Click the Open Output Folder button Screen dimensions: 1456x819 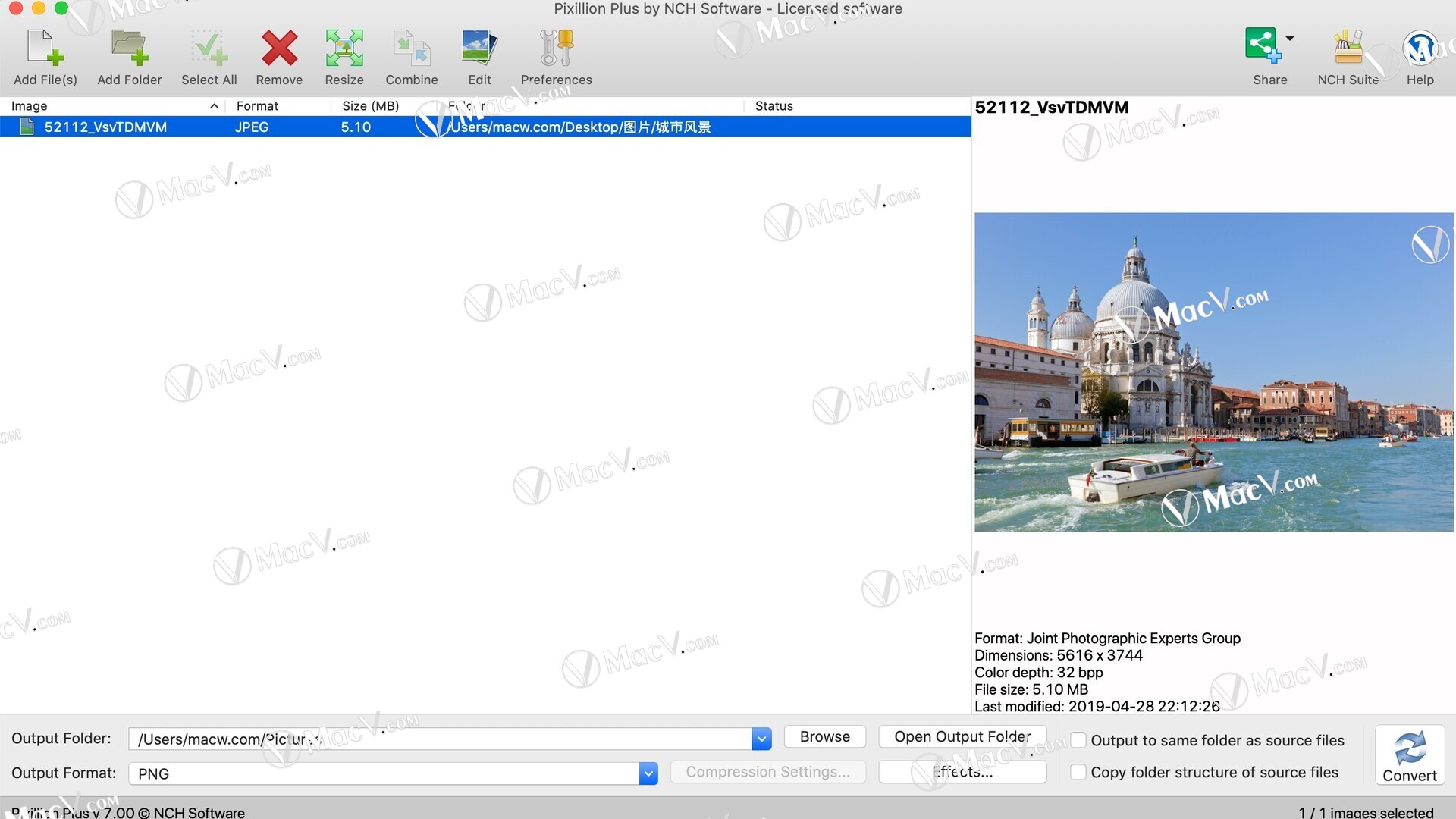[962, 736]
